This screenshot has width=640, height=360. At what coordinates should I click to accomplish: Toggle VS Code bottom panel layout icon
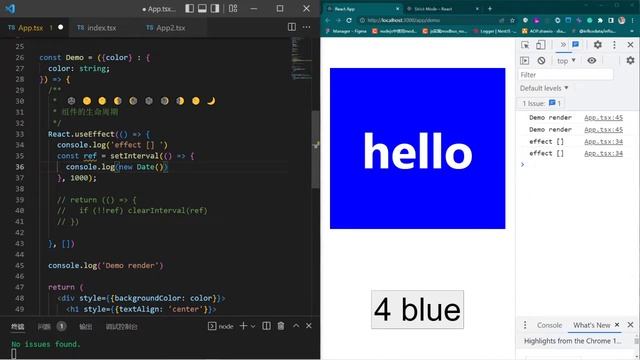point(202,9)
